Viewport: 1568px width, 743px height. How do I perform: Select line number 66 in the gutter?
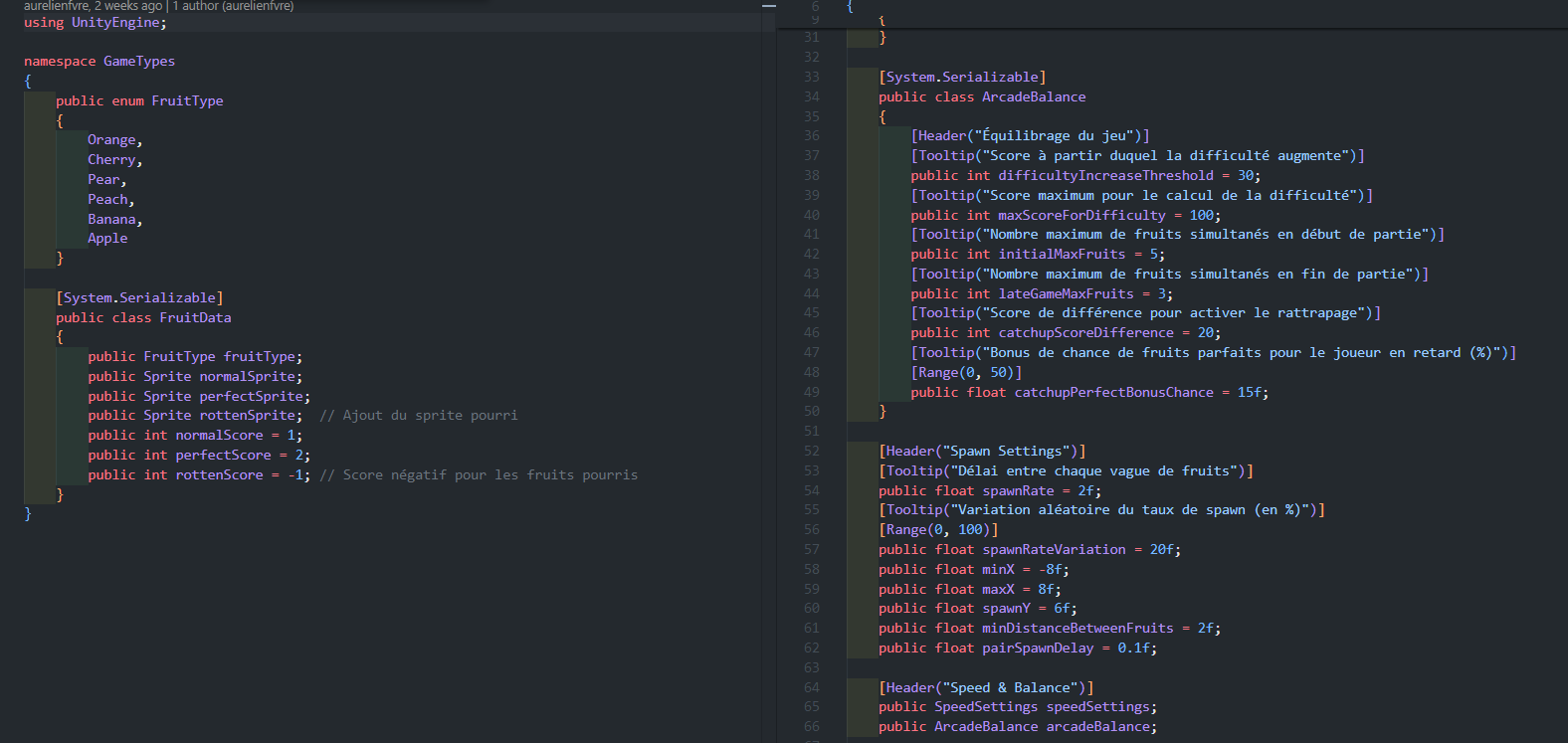pos(812,727)
